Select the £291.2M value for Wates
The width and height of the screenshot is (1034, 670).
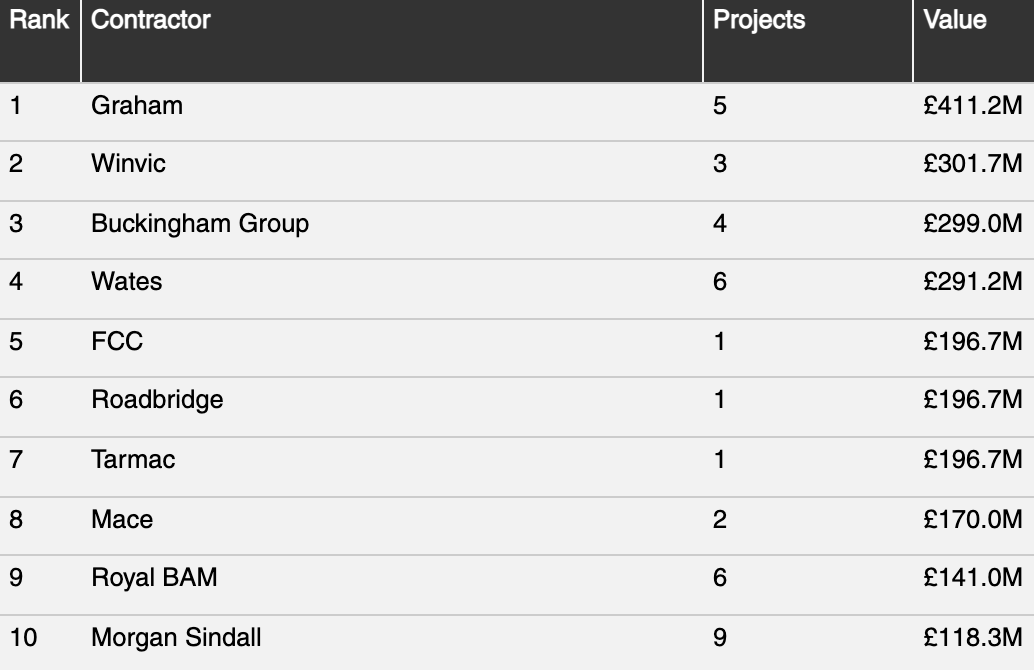tap(973, 282)
